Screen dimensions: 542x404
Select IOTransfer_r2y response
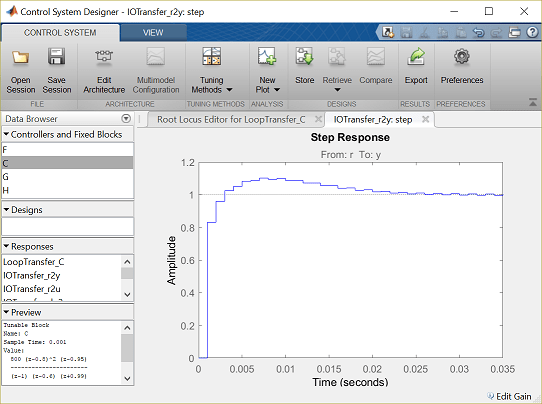pos(31,275)
